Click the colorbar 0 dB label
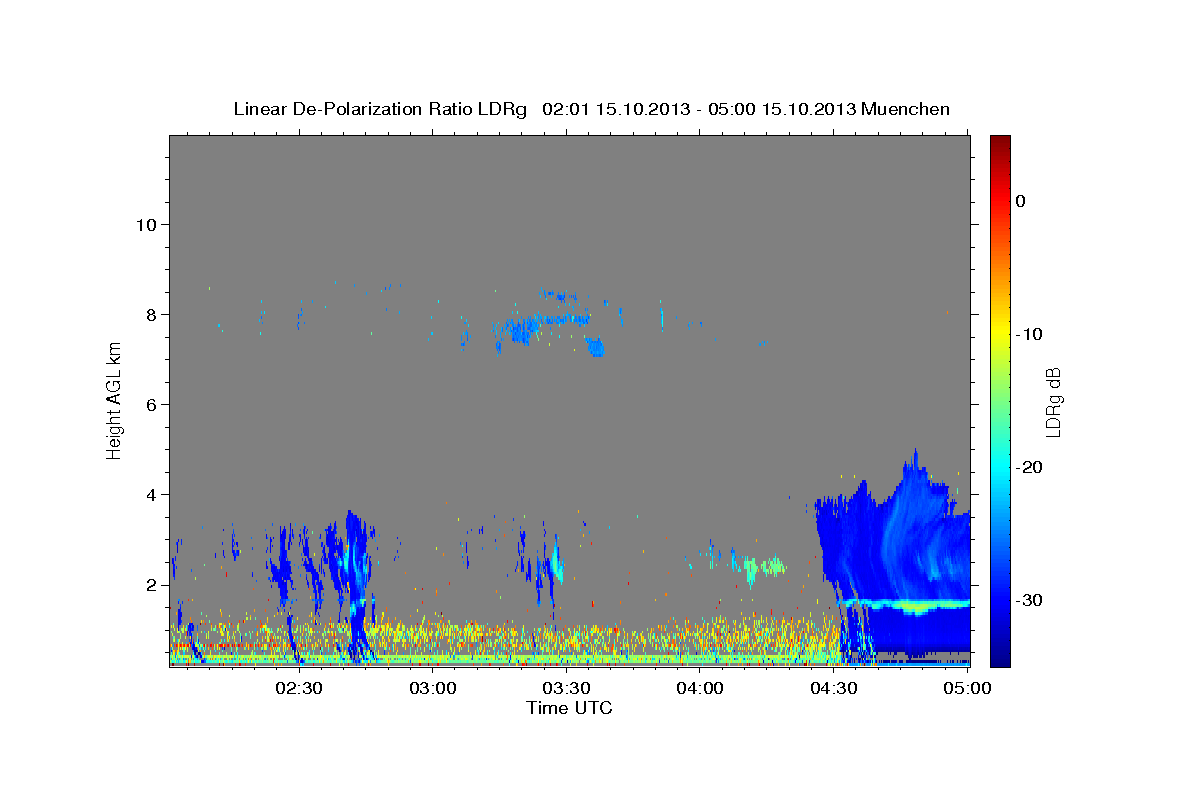This screenshot has width=1200, height=800. [1021, 201]
